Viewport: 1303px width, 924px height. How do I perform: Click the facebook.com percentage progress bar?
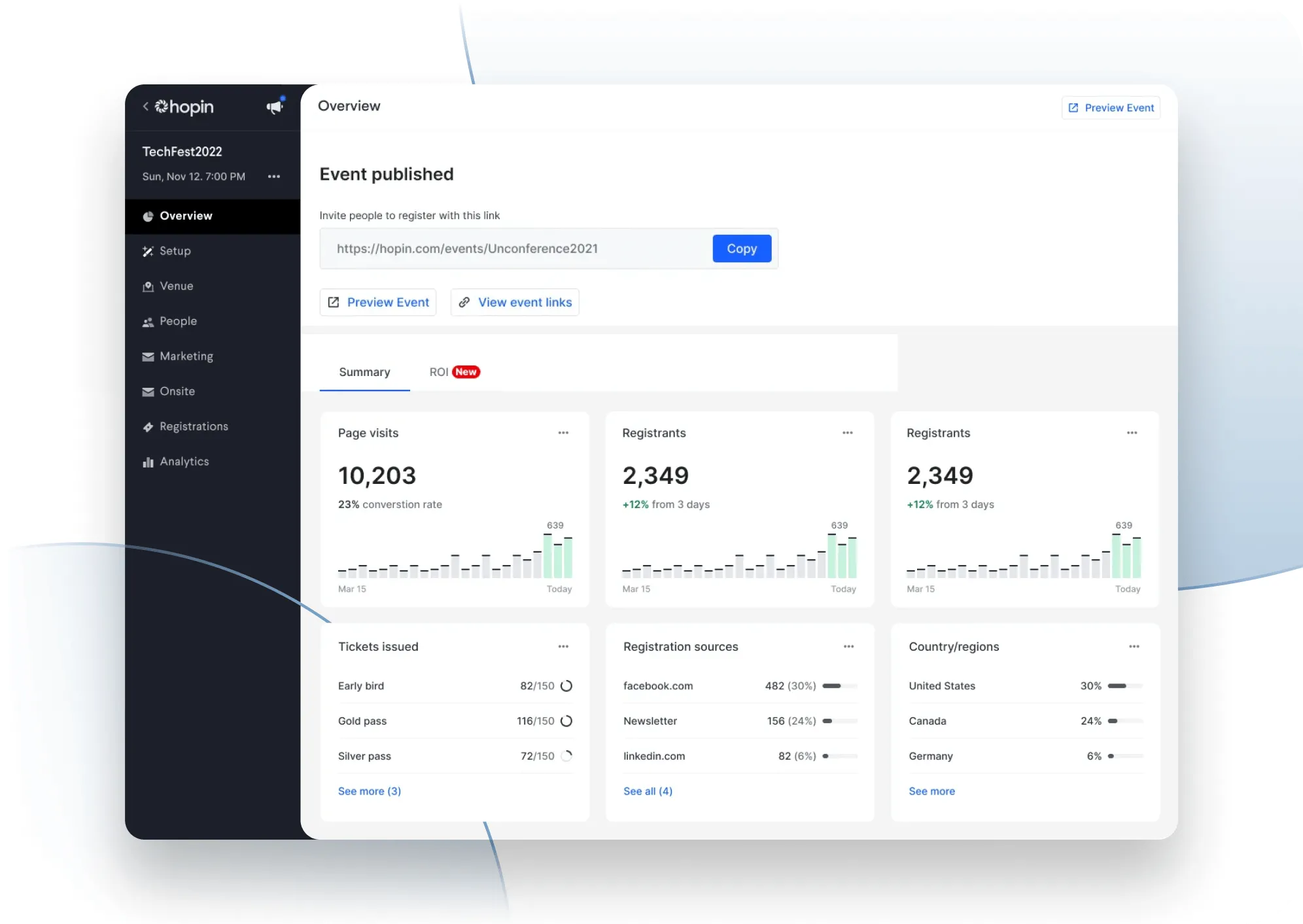840,686
